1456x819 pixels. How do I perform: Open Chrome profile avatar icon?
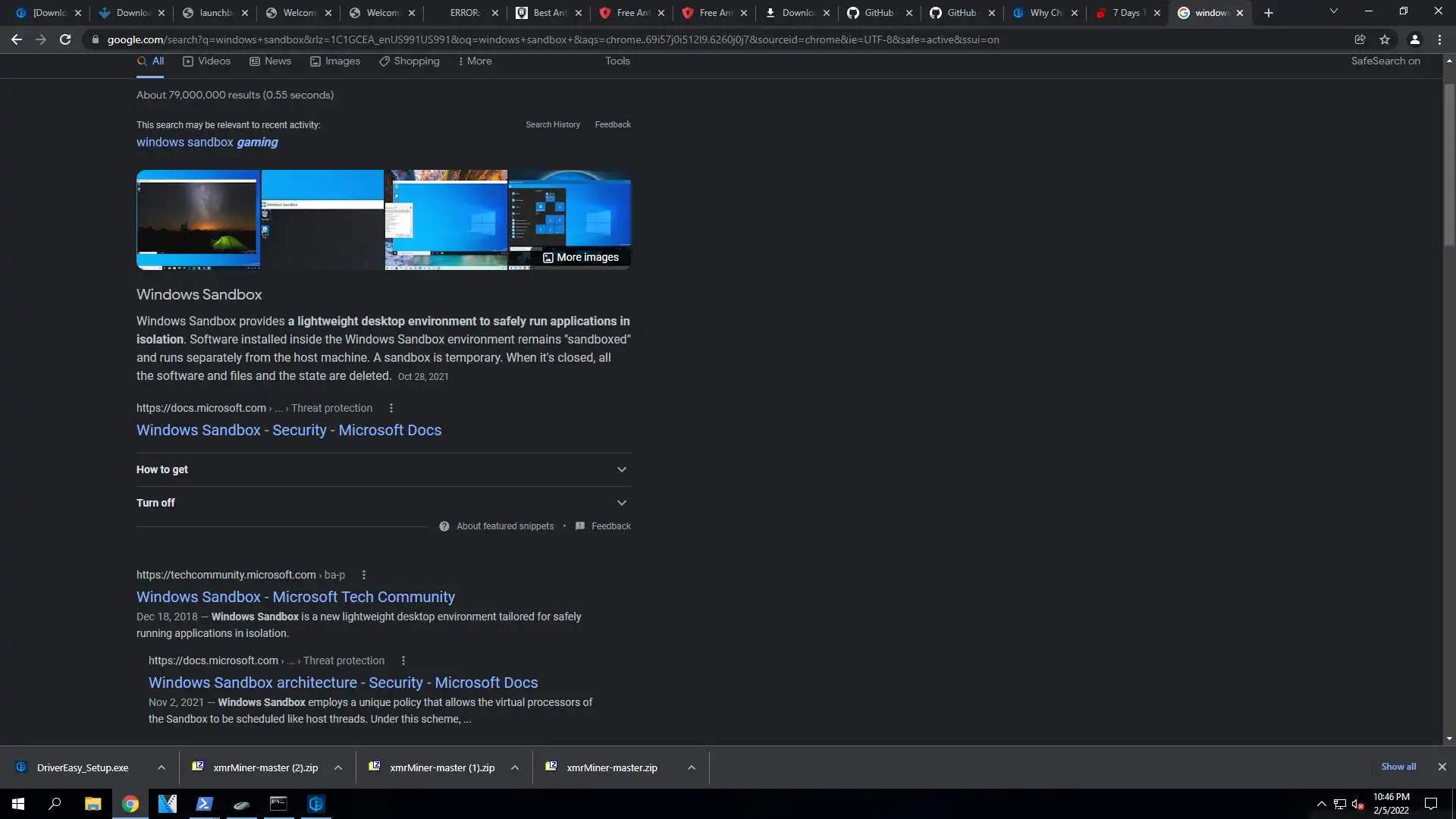[1414, 39]
